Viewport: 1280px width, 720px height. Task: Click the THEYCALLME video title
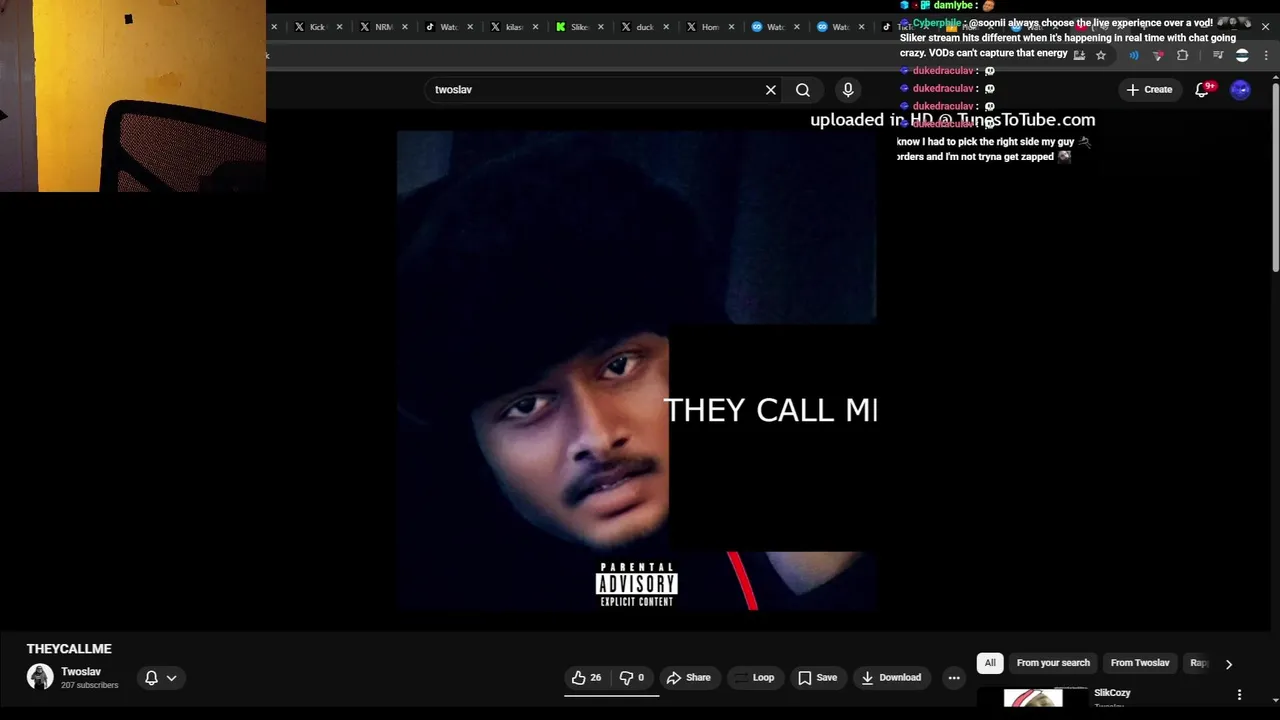(69, 649)
